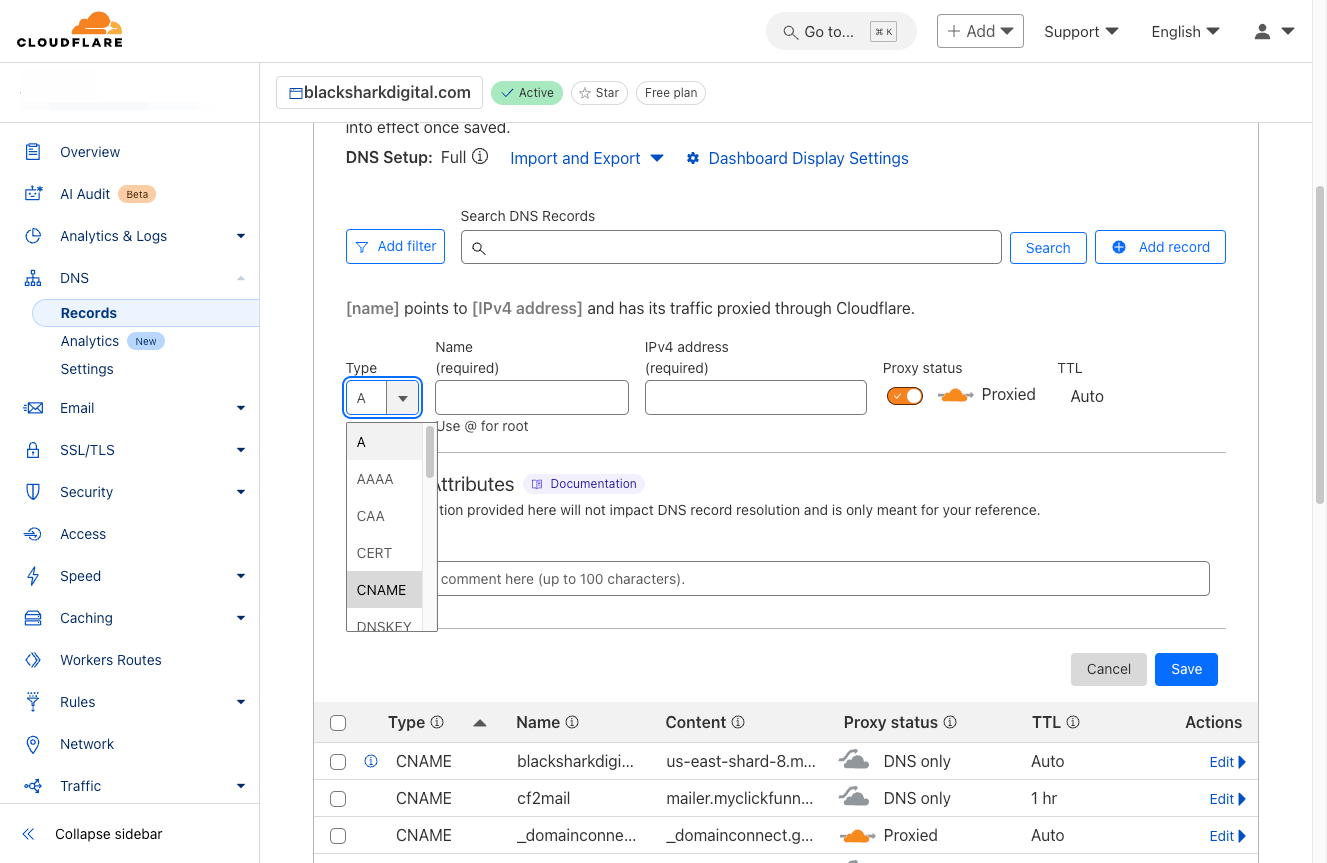Check the box for the blacksharkdigi CNAME record

tap(338, 762)
